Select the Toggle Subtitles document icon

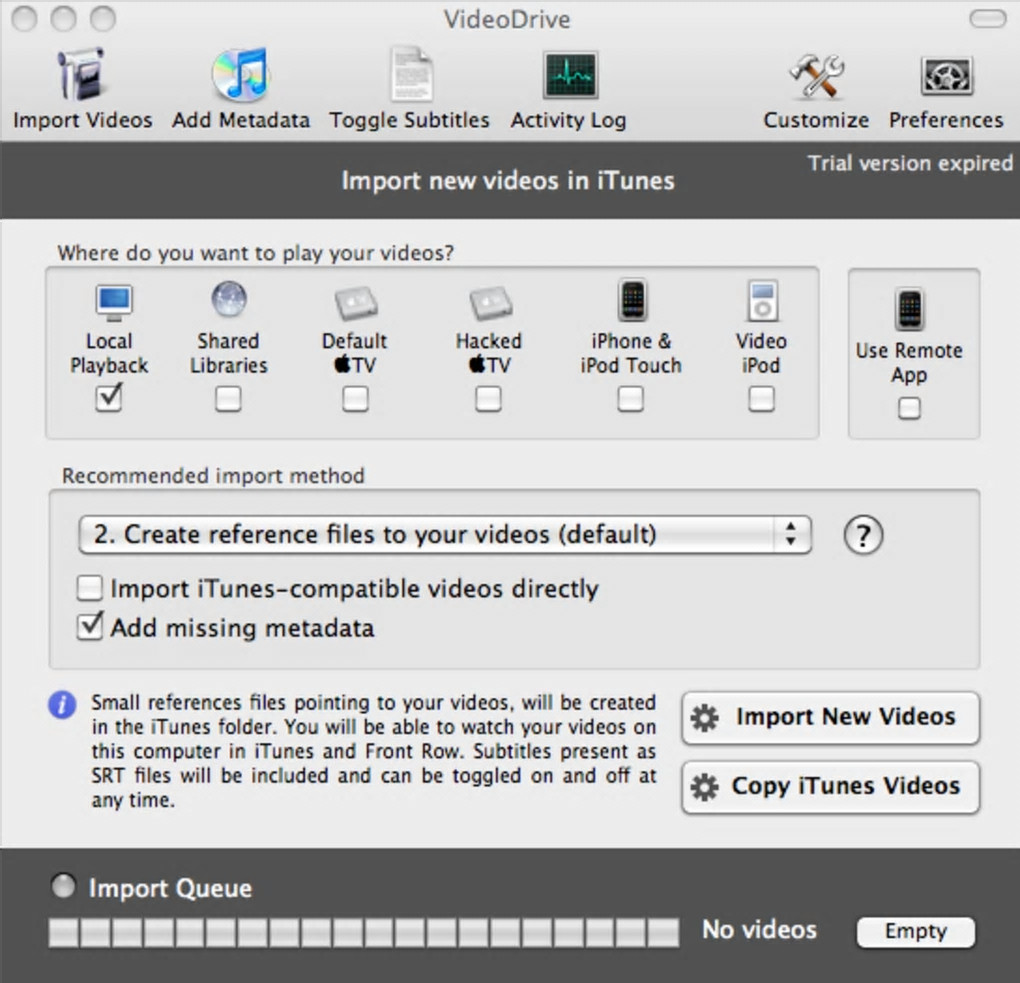pos(411,74)
